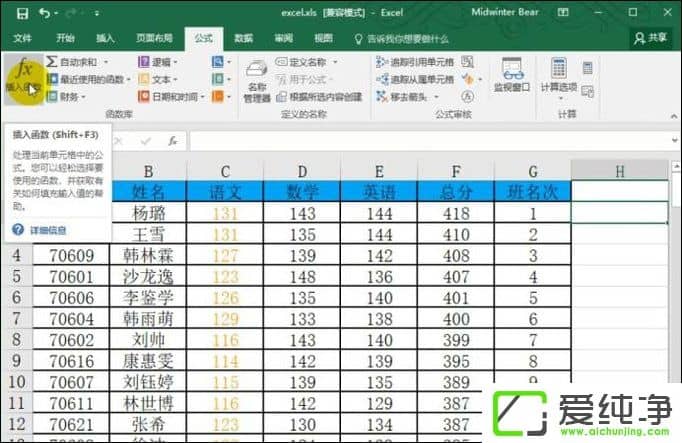Click Create from Selection
The height and width of the screenshot is (443, 682).
[x=320, y=97]
